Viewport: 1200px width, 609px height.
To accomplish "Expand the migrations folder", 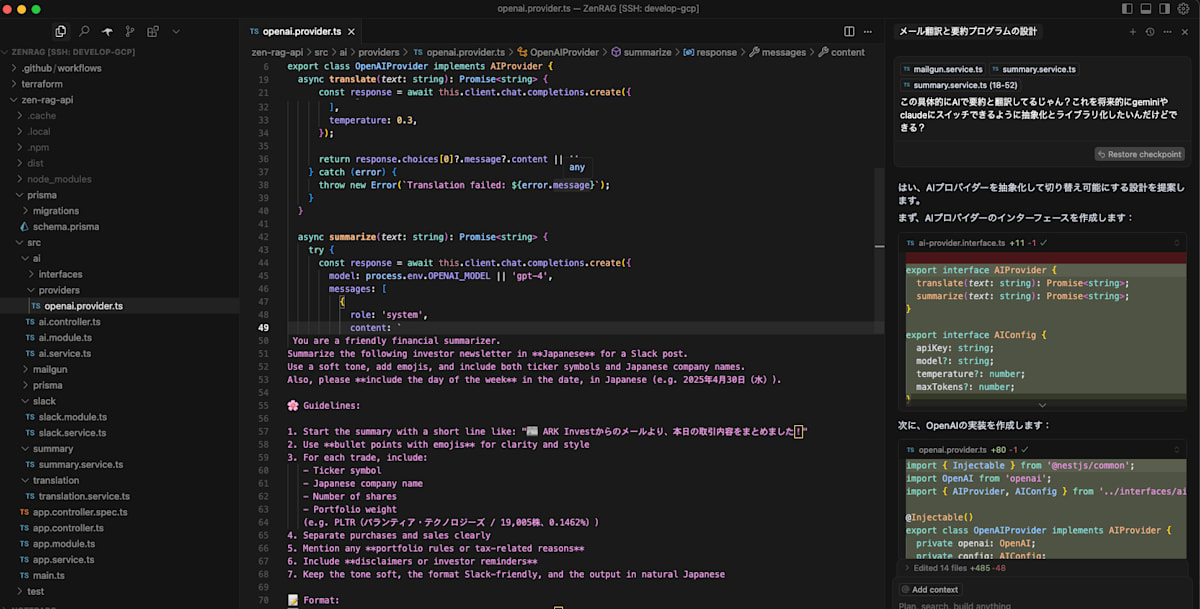I will pos(55,211).
